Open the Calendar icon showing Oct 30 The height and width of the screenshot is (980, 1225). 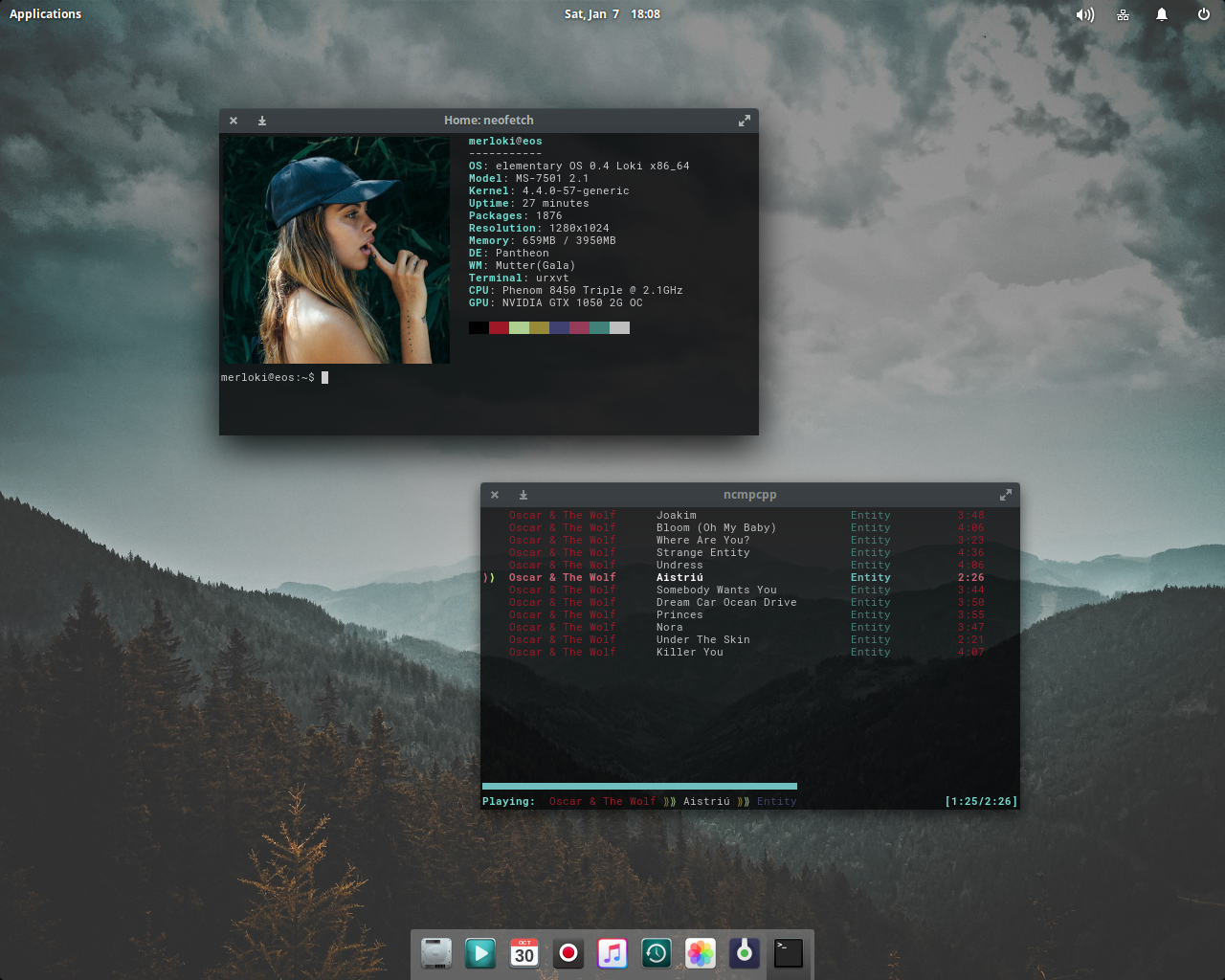(x=524, y=953)
